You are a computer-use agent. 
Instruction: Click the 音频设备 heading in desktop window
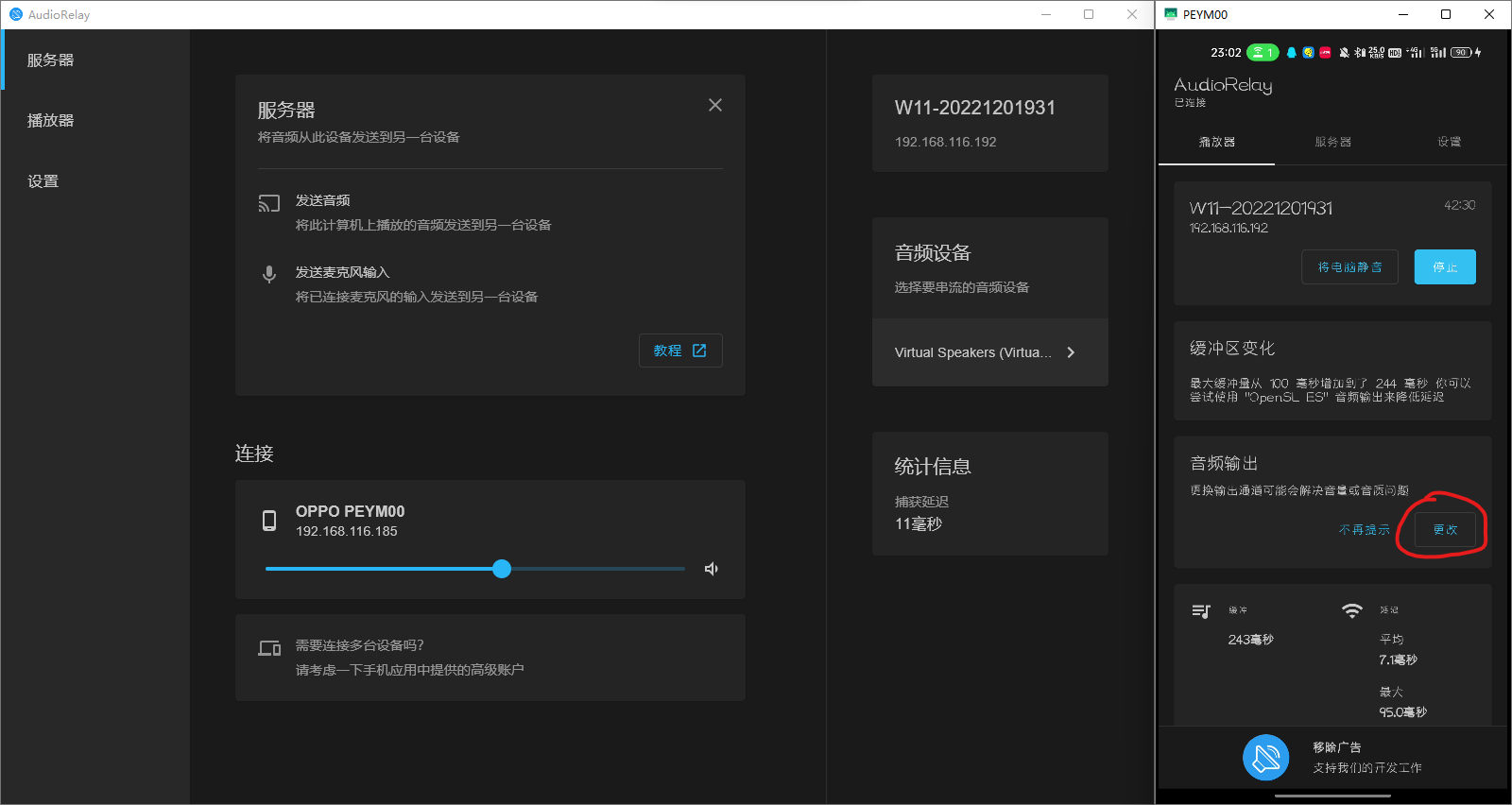933,253
